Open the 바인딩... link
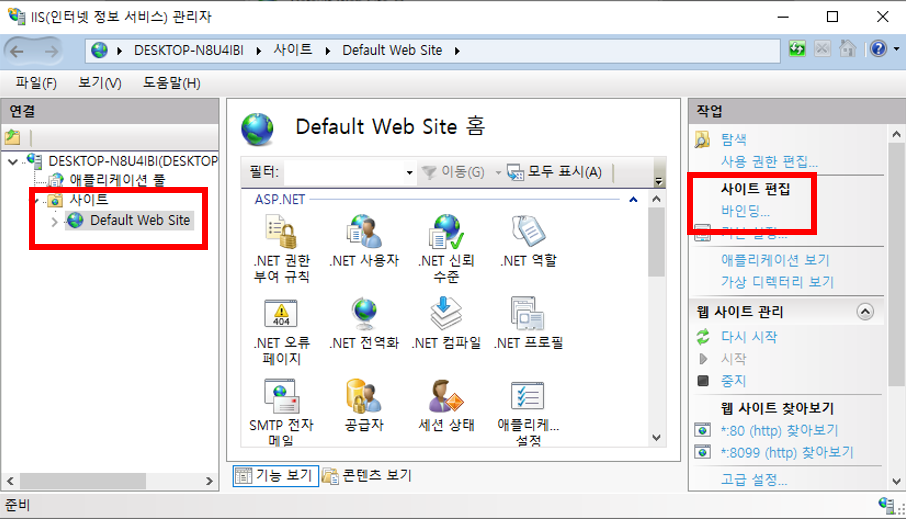 click(745, 211)
